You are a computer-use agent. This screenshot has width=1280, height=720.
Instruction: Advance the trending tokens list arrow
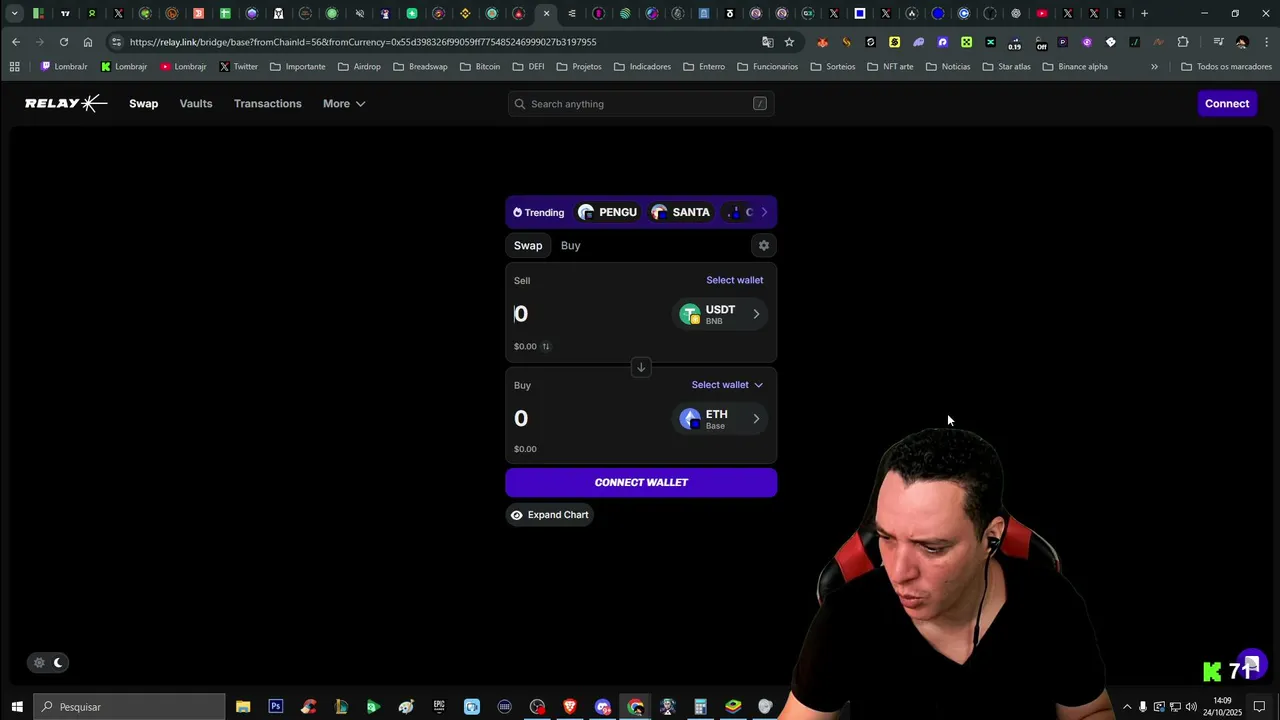click(x=764, y=212)
